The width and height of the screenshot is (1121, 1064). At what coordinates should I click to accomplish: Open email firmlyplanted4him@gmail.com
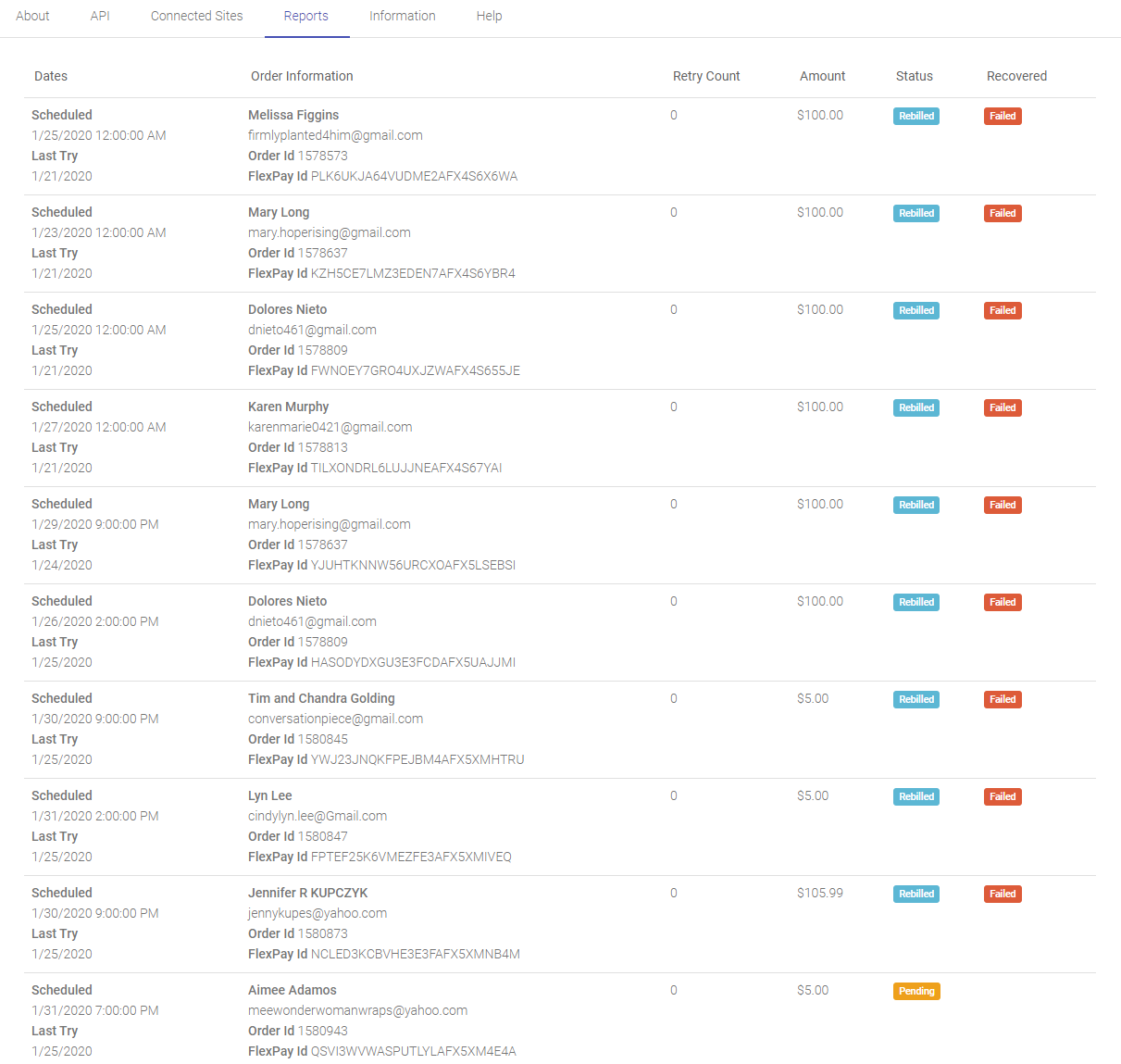pos(335,135)
